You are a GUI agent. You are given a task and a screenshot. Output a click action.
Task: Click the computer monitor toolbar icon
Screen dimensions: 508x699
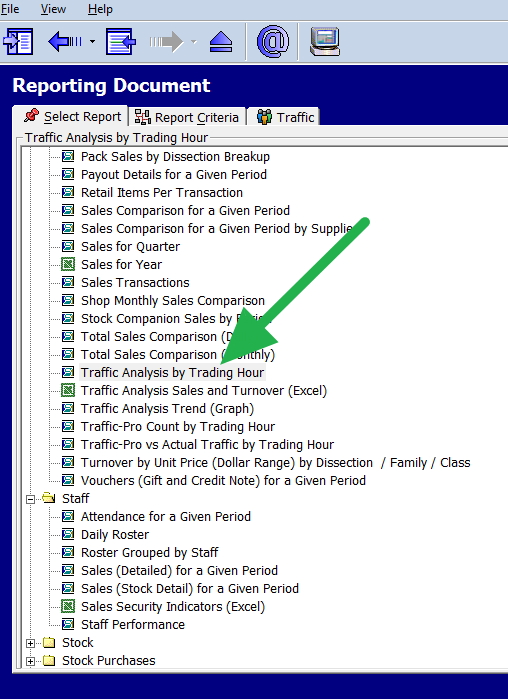325,41
